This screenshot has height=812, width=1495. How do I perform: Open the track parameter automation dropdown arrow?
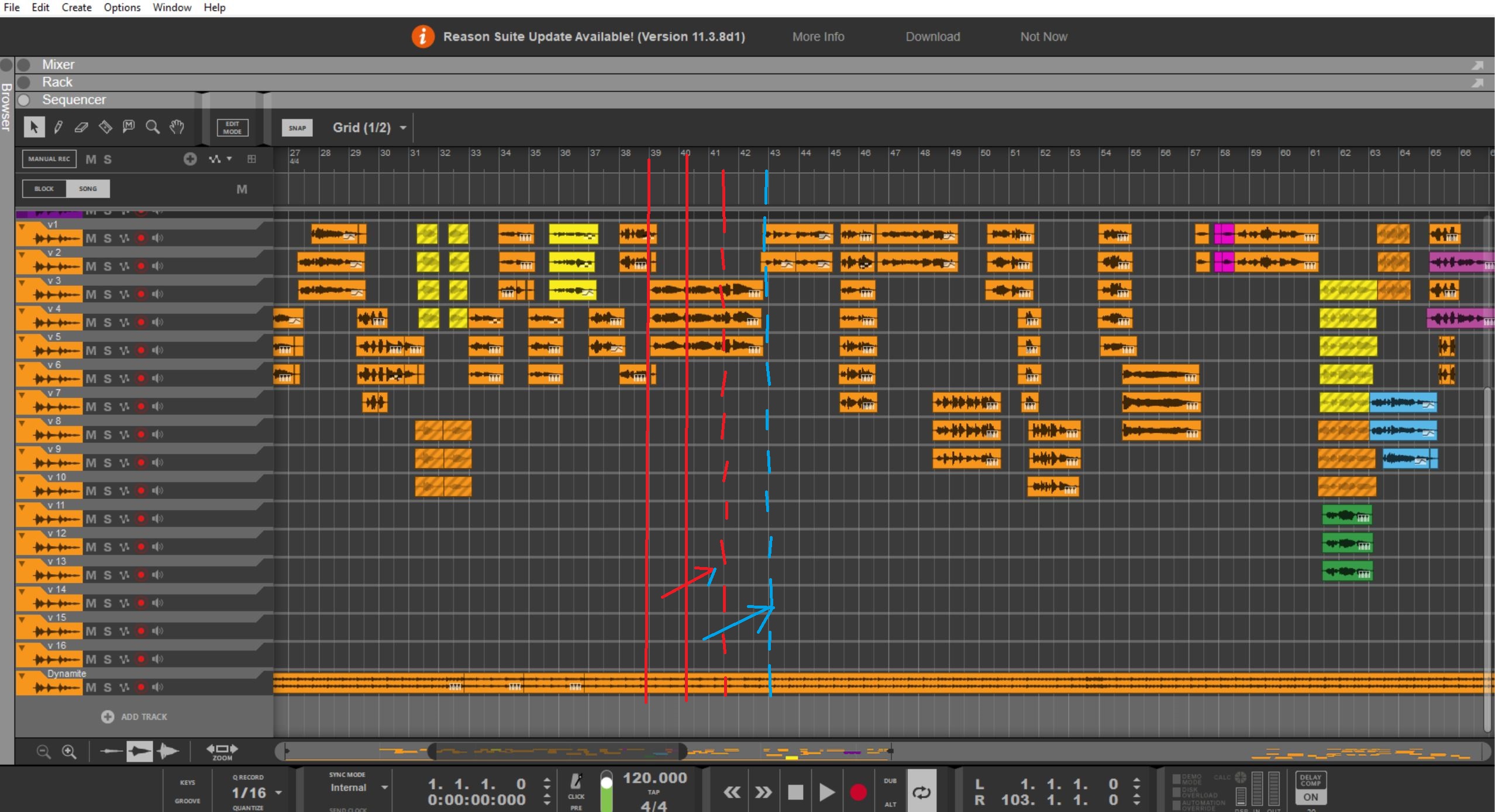click(229, 159)
